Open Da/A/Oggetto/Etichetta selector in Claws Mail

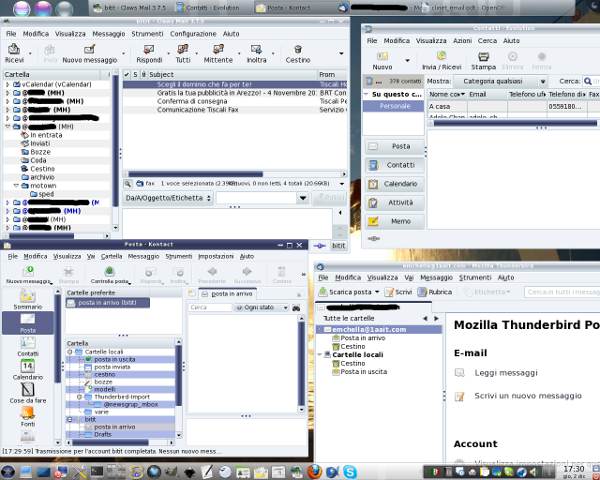(168, 198)
